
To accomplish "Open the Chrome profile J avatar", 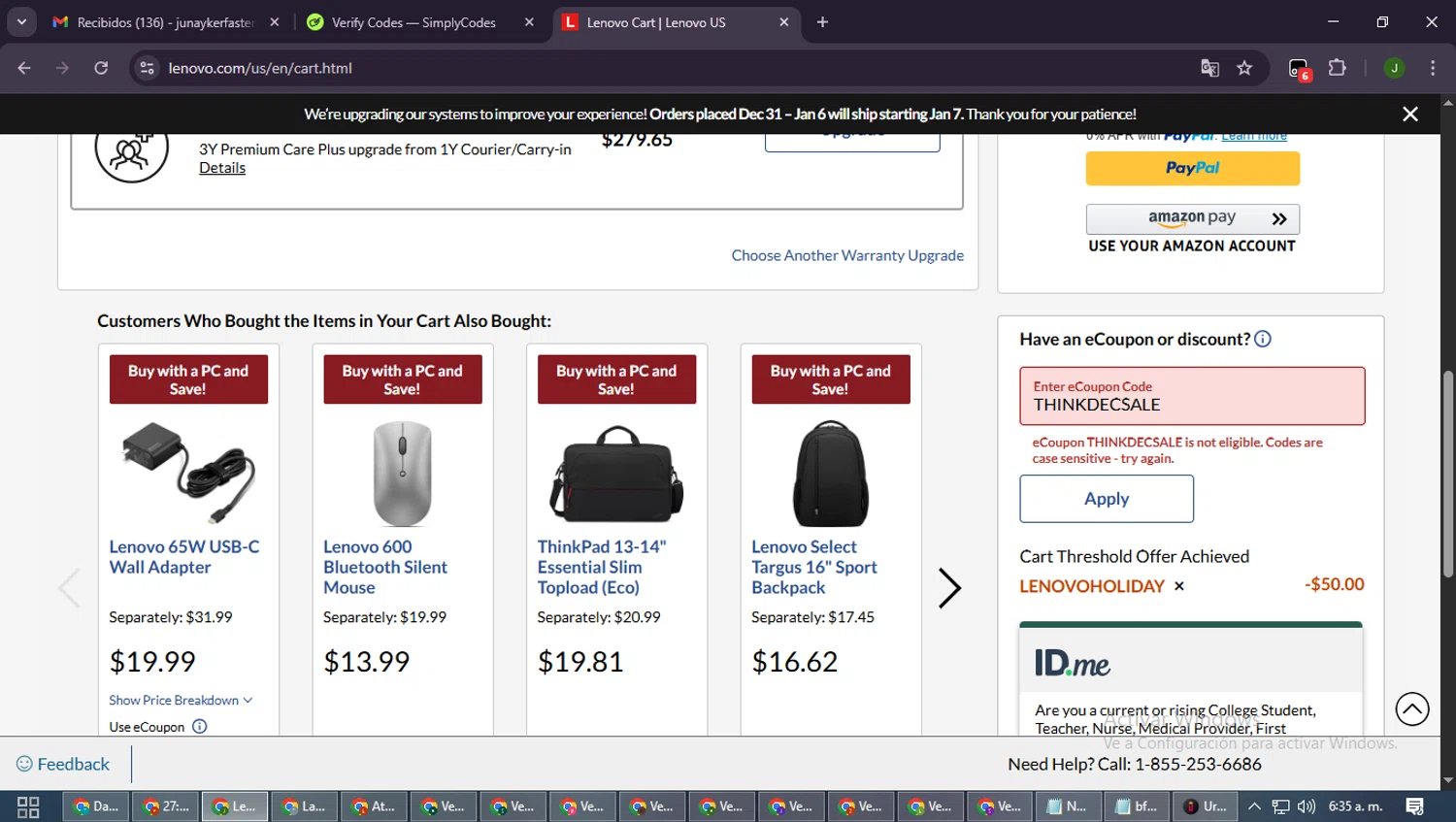I will (x=1394, y=68).
